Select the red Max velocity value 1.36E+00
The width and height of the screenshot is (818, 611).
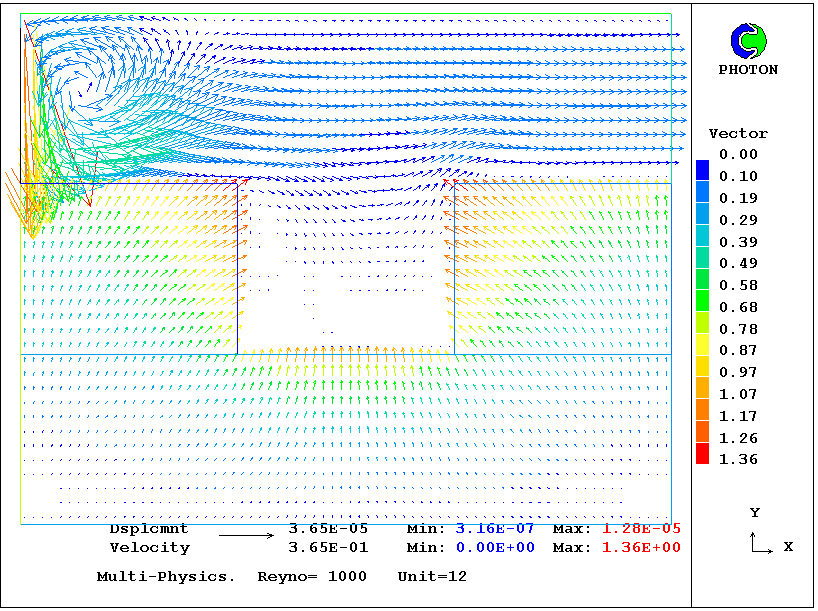641,548
